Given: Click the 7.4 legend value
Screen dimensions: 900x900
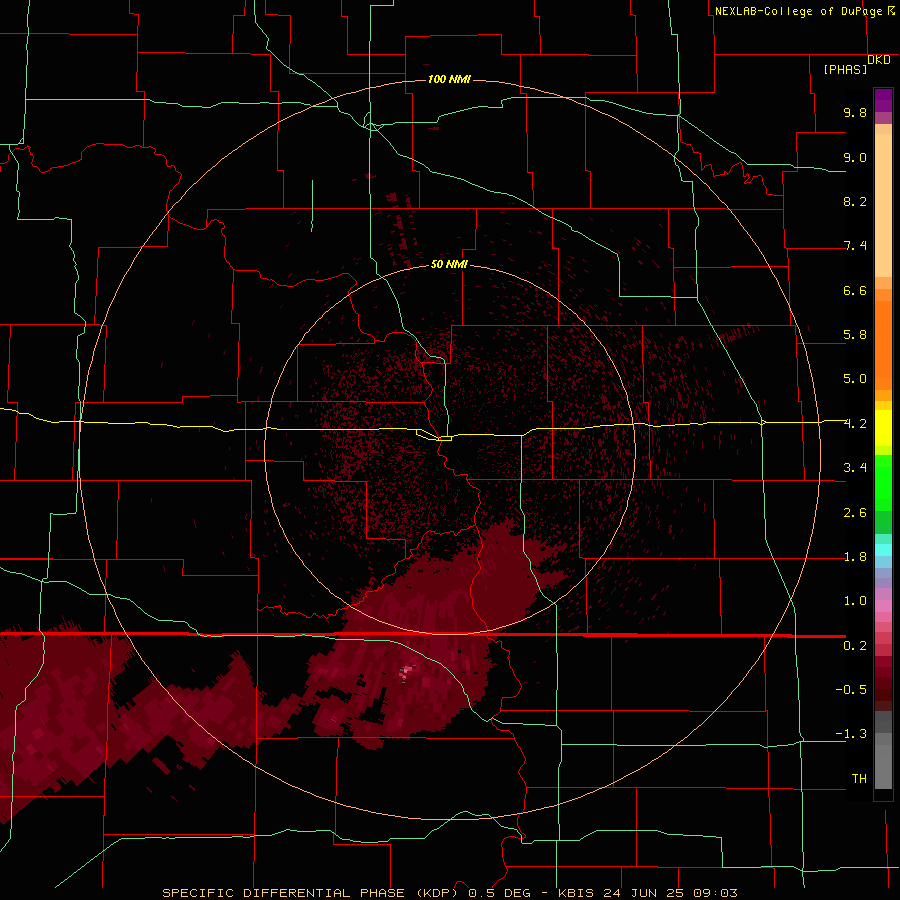Looking at the screenshot, I should click(x=855, y=246).
